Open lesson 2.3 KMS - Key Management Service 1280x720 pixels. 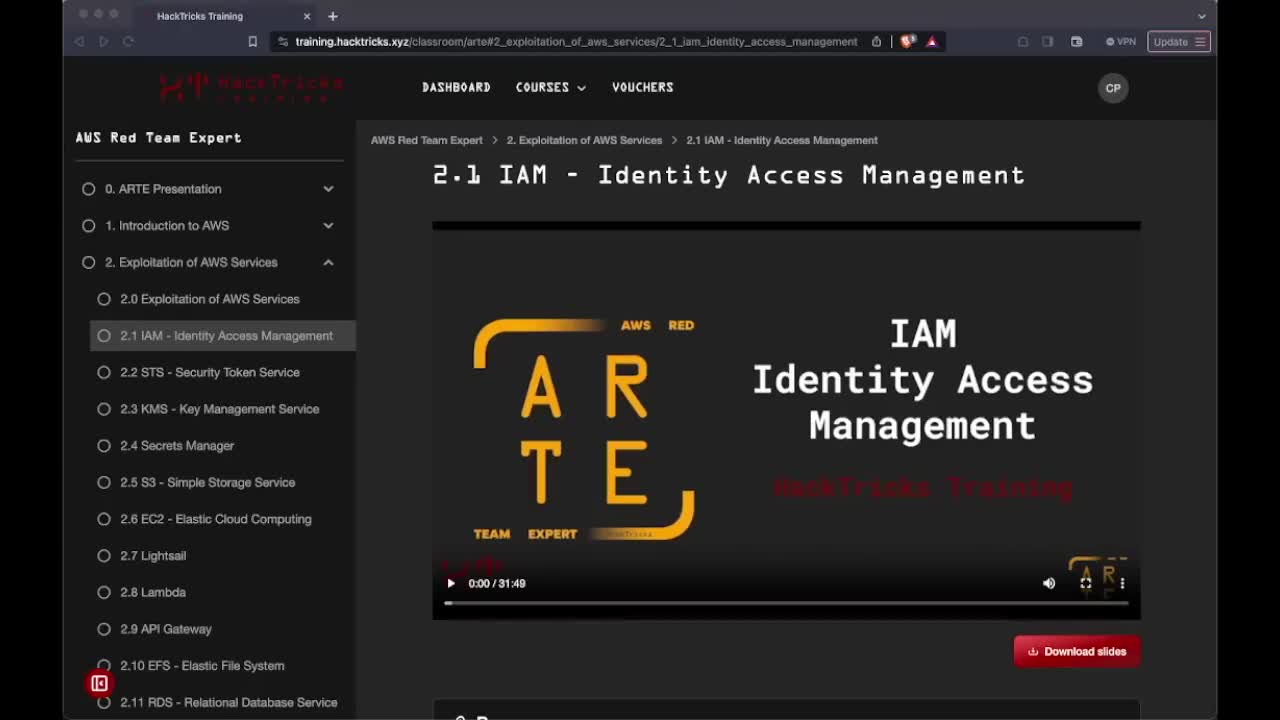click(x=222, y=409)
